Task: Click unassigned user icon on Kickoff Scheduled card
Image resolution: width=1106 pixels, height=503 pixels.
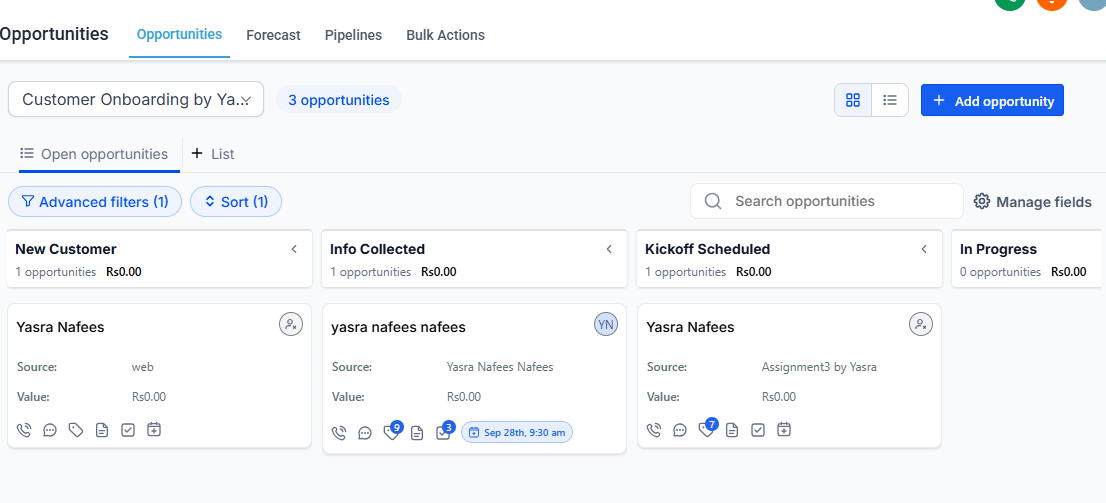Action: pos(920,325)
